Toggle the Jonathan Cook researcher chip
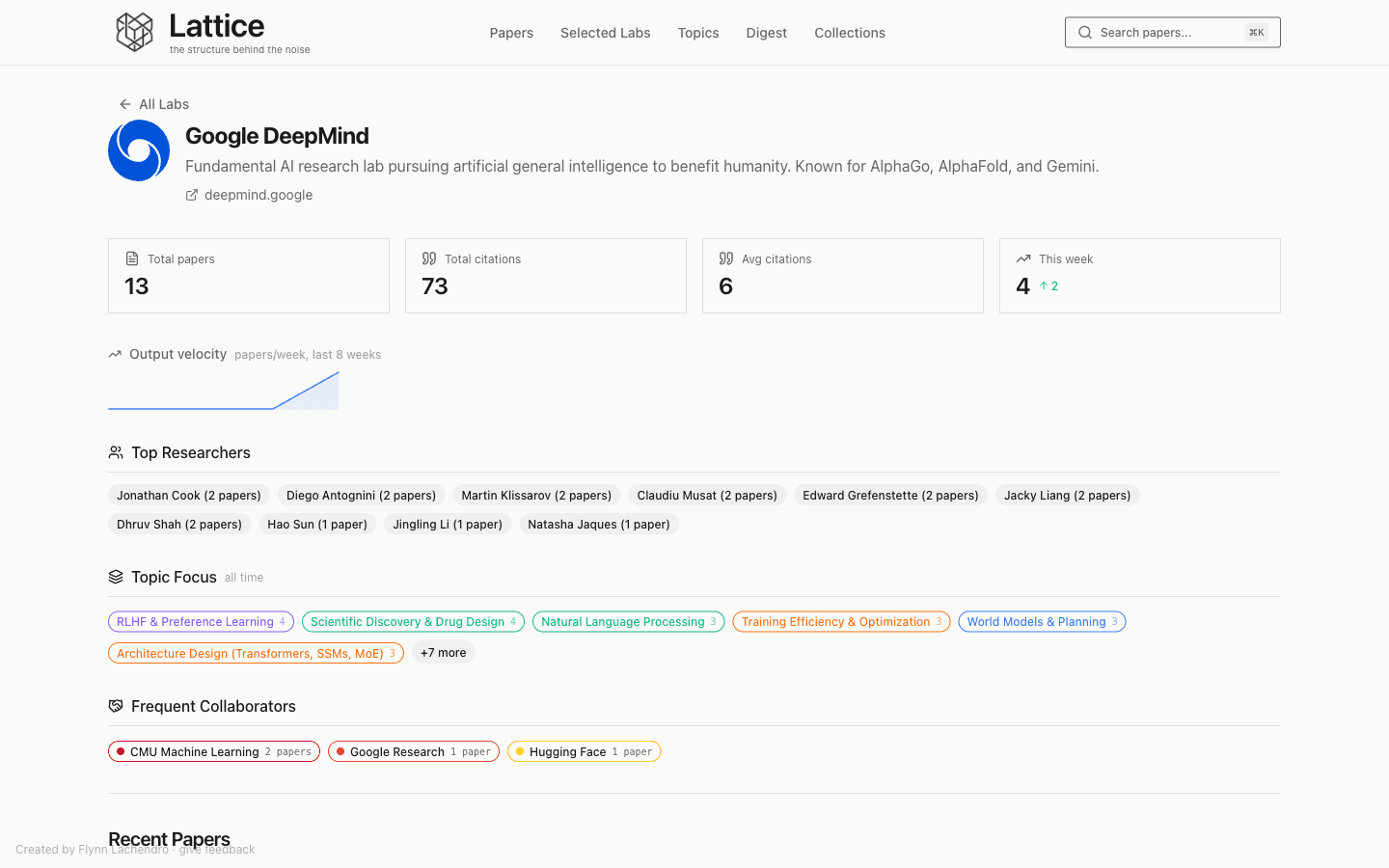The height and width of the screenshot is (868, 1389). tap(188, 495)
